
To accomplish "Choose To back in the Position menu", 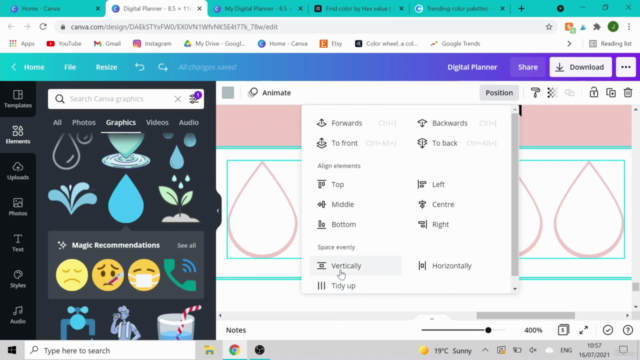I will point(457,143).
